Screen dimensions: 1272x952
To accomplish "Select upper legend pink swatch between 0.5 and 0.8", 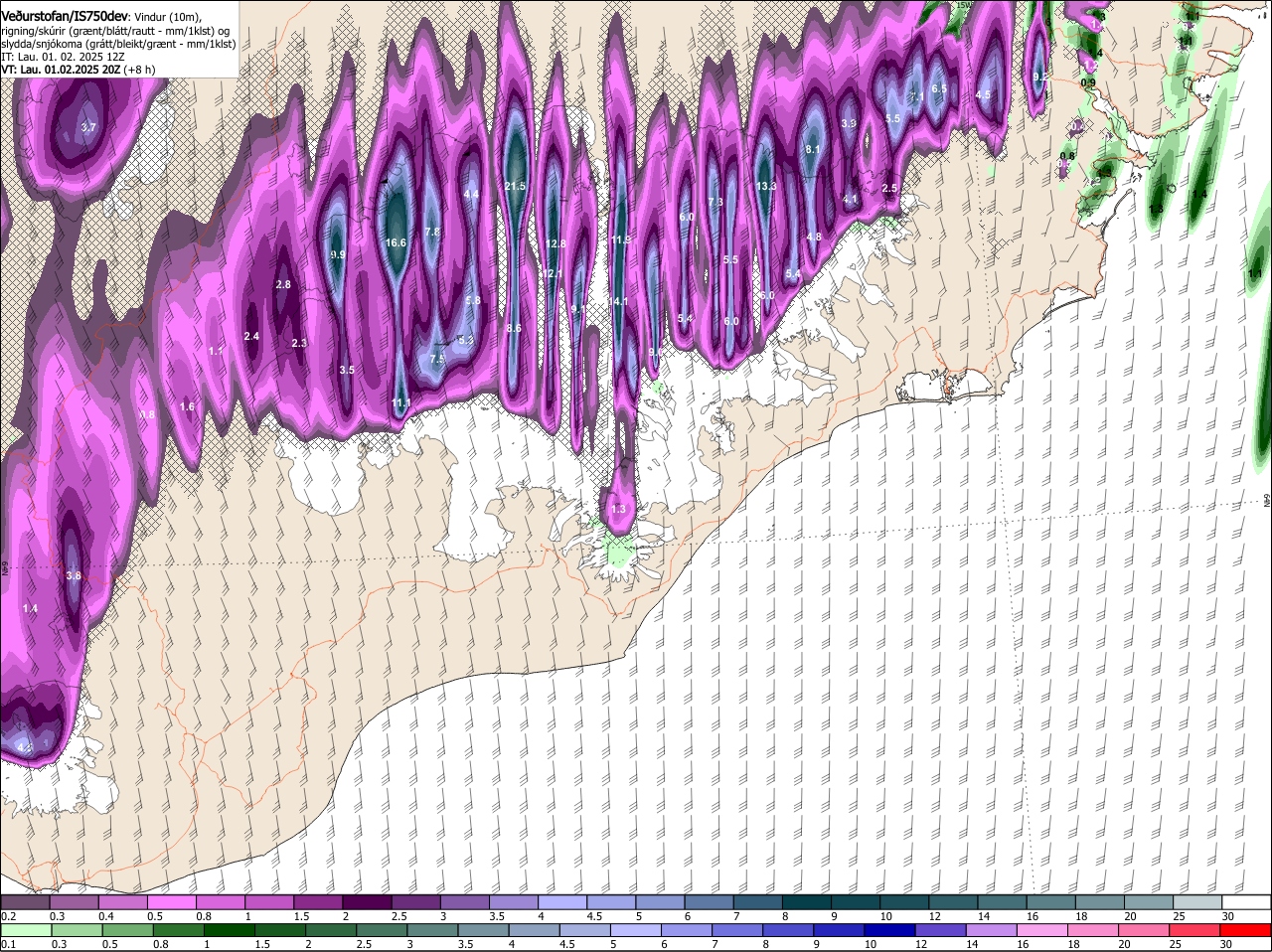I will (171, 901).
